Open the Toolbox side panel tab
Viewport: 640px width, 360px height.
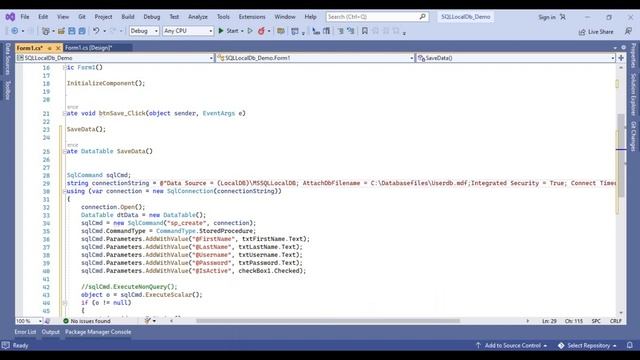coord(7,90)
